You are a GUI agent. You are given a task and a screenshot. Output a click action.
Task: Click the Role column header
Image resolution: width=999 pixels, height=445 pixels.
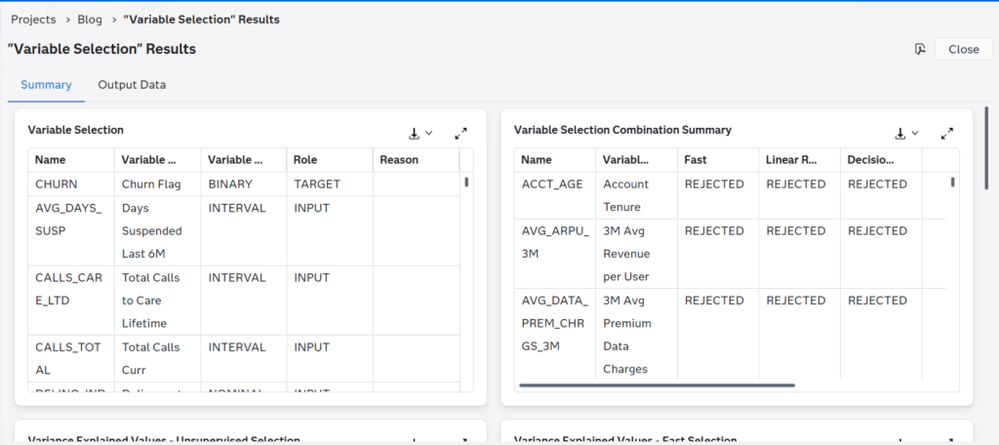330,160
